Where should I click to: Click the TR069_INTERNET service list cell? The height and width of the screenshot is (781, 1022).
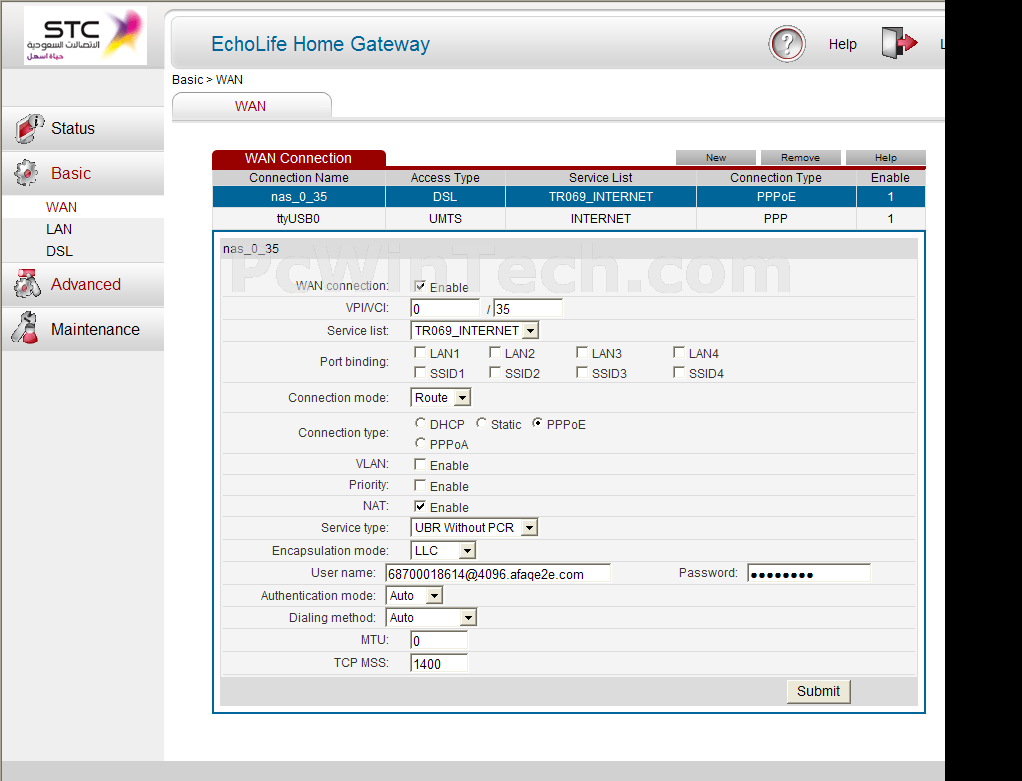(x=600, y=197)
